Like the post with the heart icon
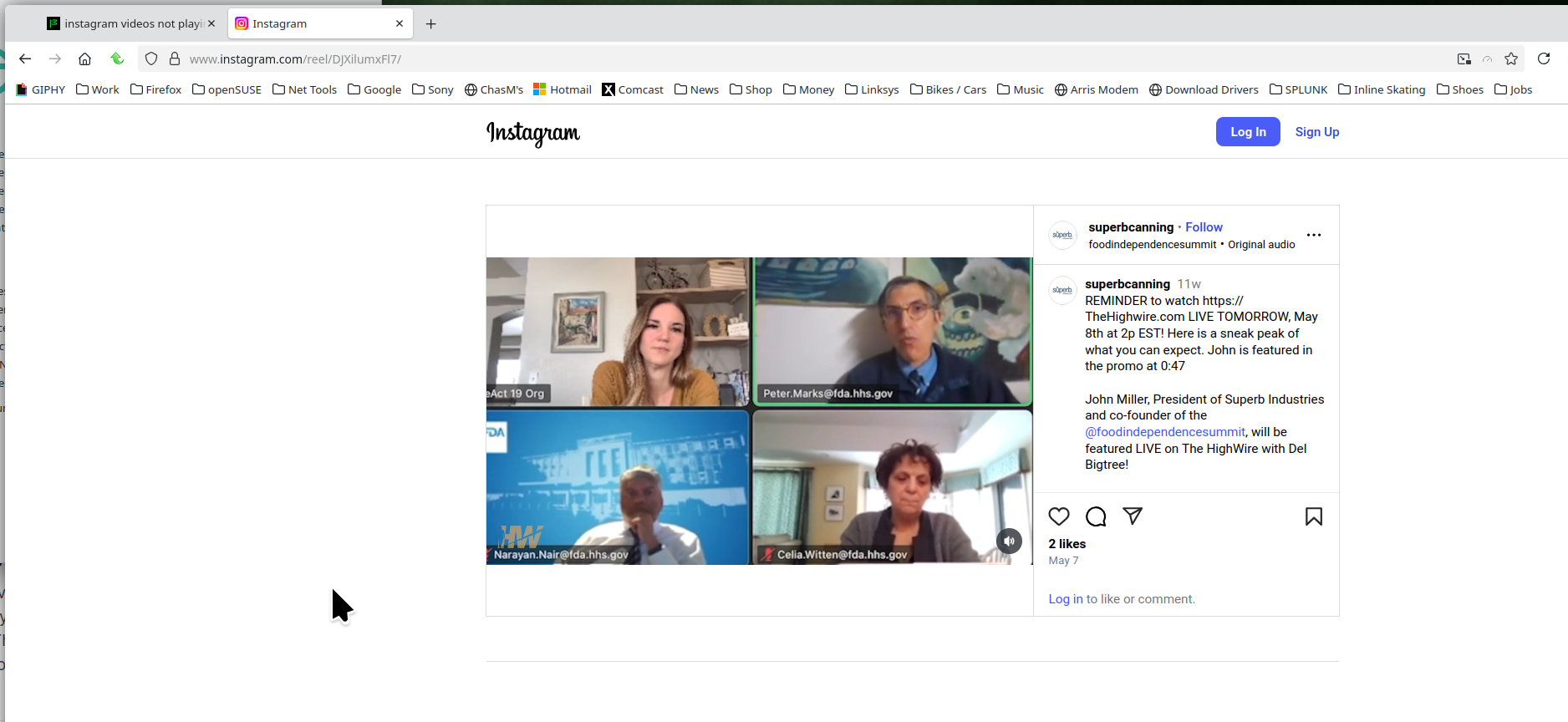1568x722 pixels. click(1059, 516)
